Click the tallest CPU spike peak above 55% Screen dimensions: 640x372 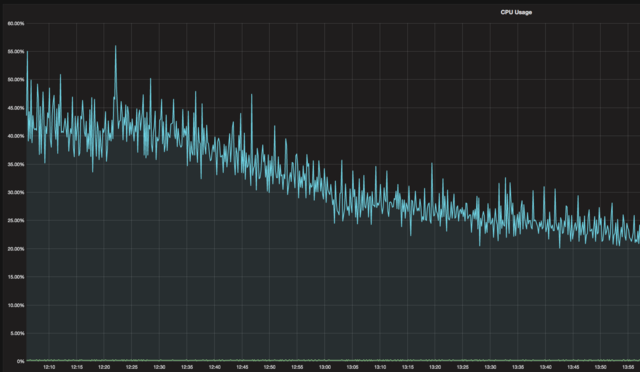pos(116,46)
